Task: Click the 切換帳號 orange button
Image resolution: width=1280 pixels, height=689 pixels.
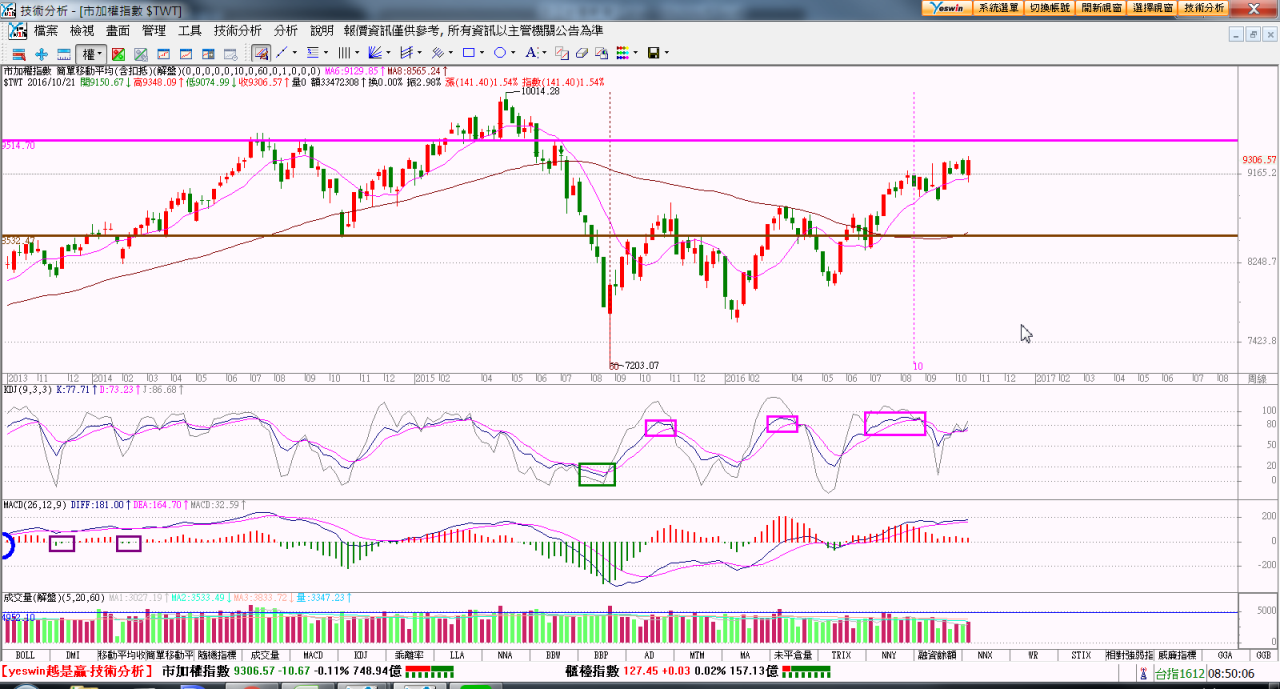Action: tap(1050, 7)
